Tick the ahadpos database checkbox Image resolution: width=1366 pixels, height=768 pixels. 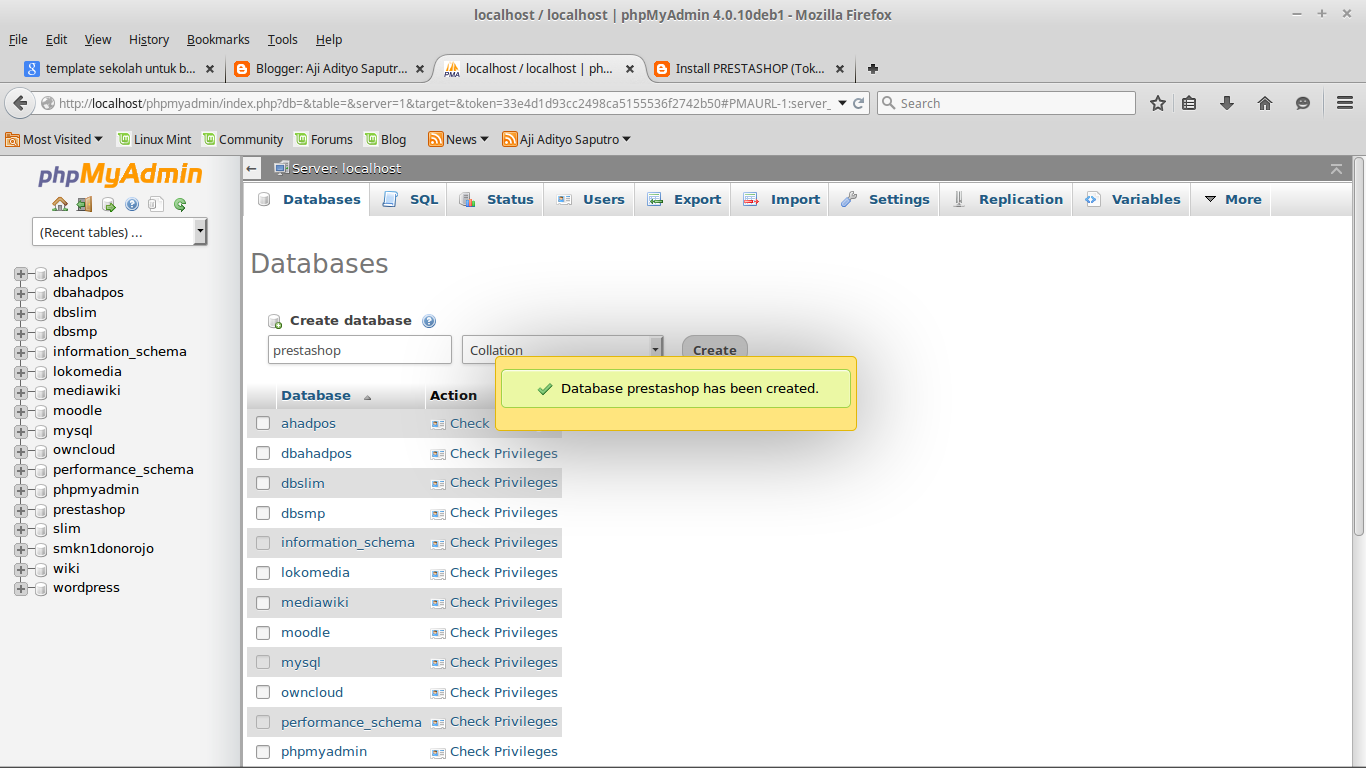(263, 423)
